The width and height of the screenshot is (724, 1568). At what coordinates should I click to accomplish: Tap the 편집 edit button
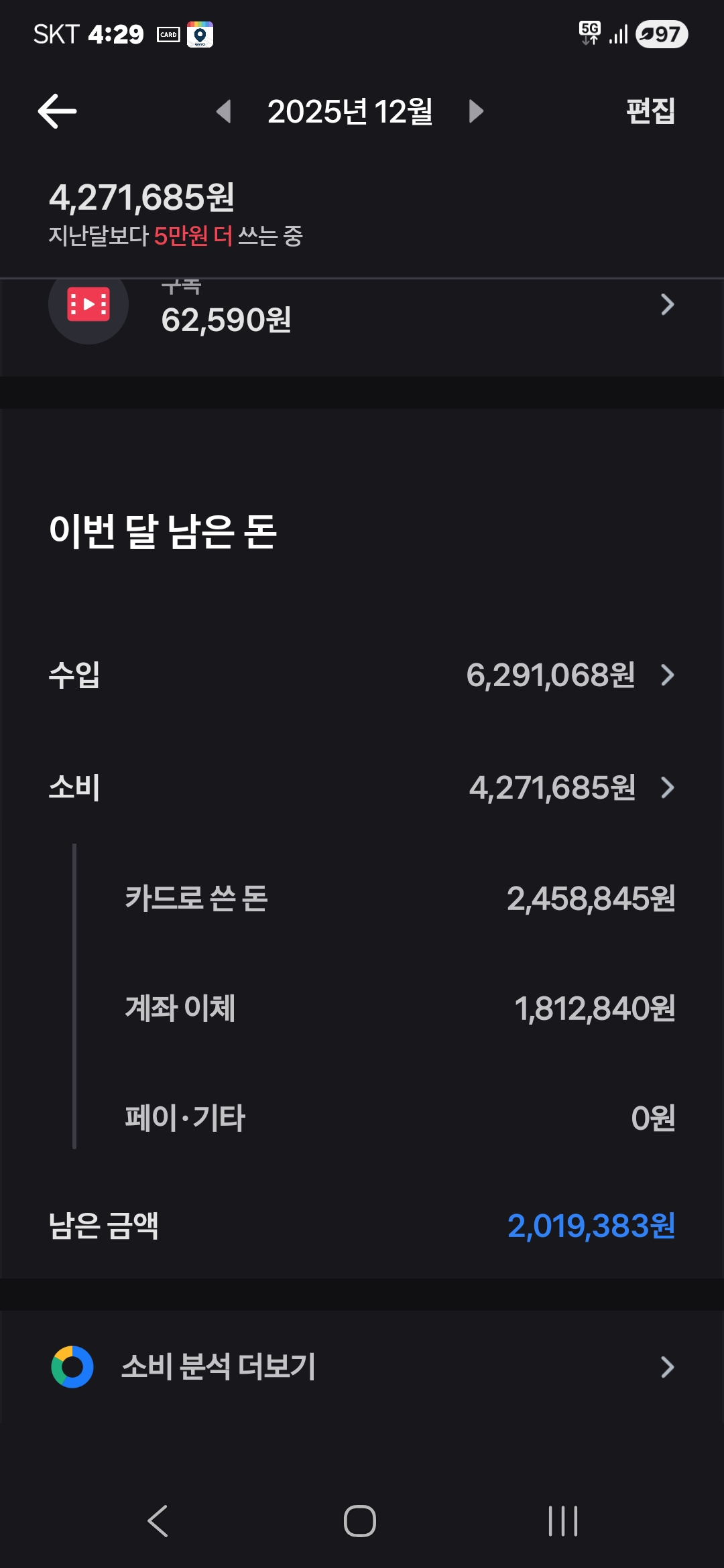click(x=650, y=111)
